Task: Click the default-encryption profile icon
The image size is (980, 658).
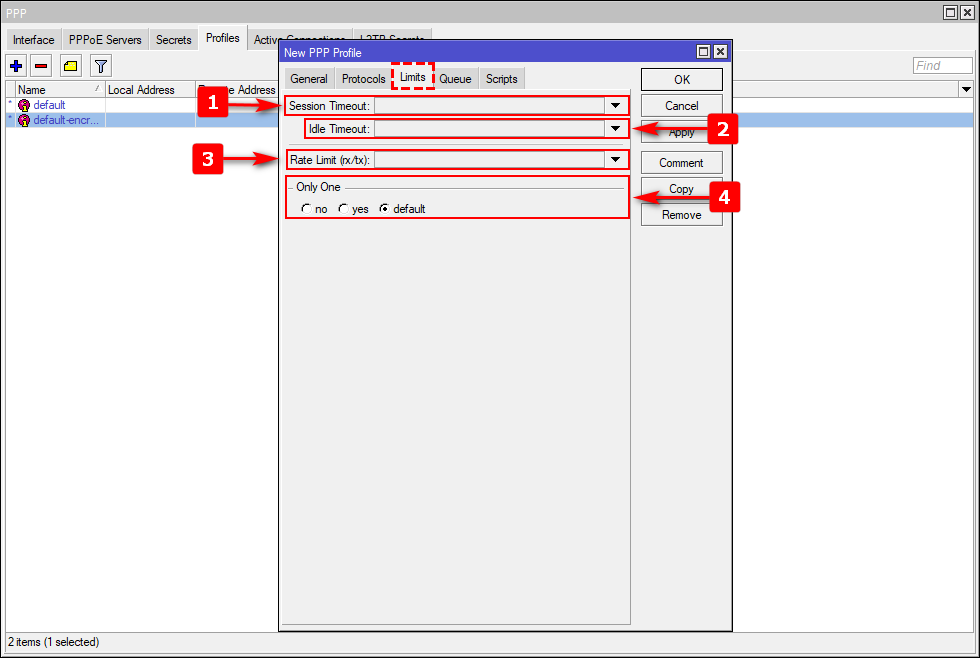Action: click(x=24, y=120)
